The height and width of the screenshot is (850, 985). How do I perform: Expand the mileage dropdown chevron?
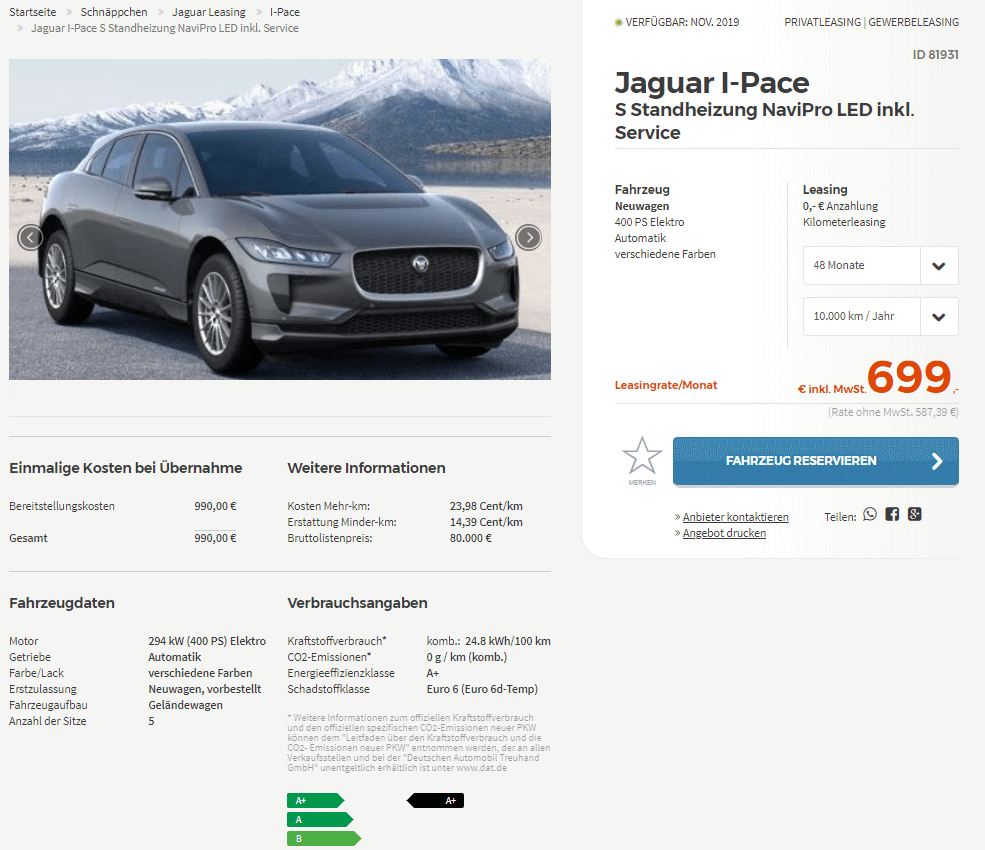(939, 317)
